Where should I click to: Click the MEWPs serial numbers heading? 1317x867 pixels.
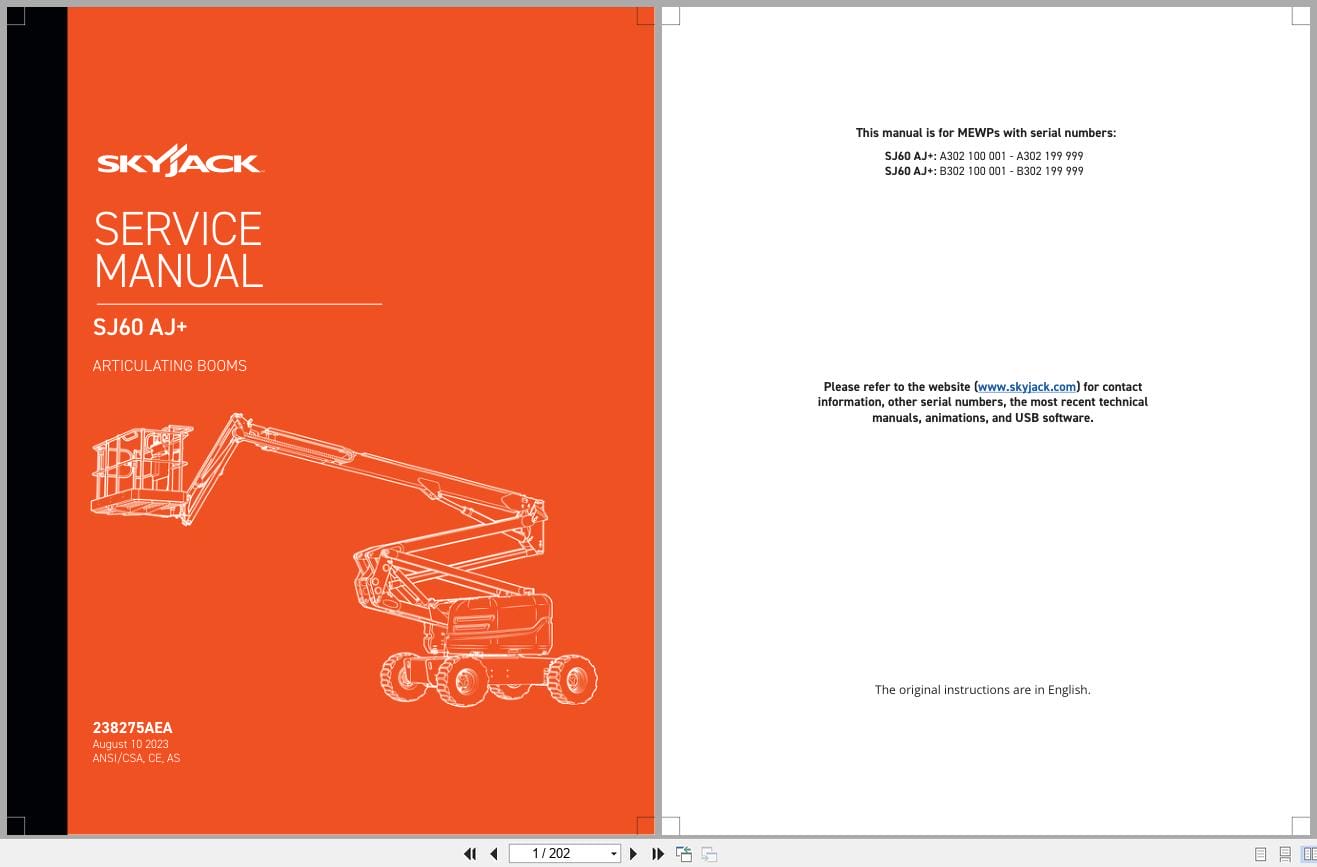click(984, 132)
